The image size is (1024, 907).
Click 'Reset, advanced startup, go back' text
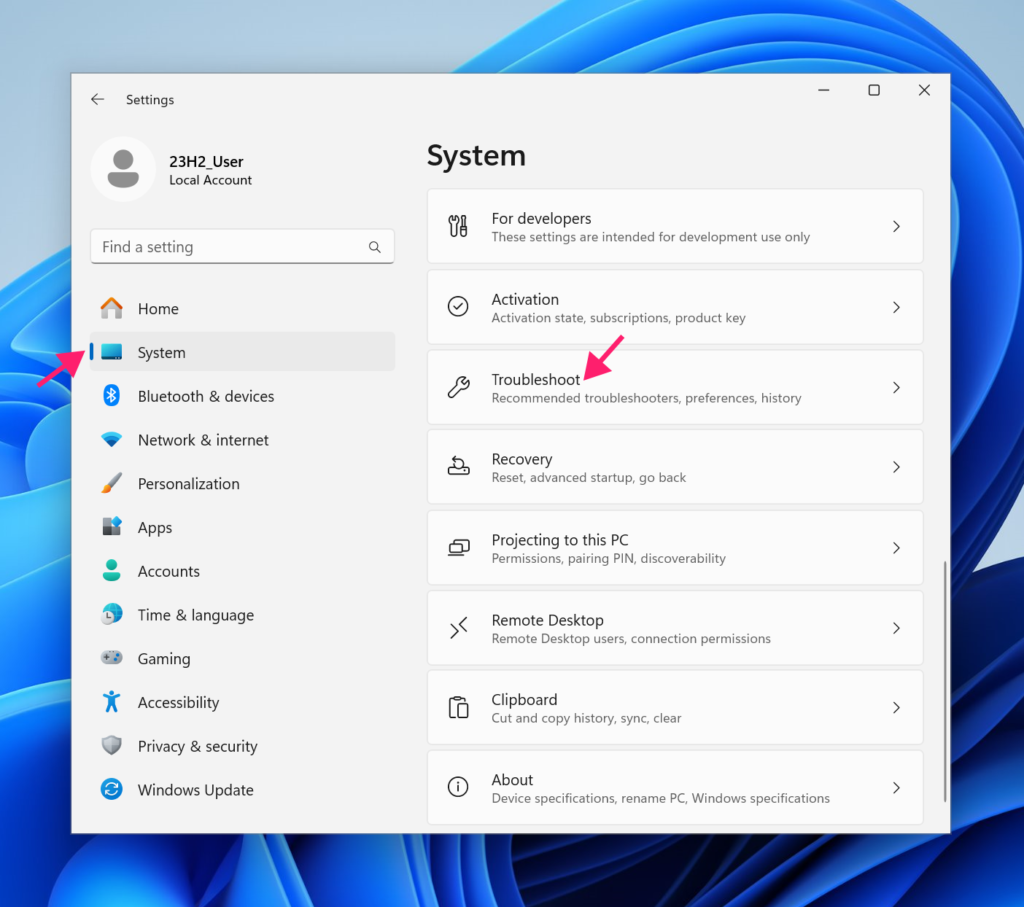tap(588, 478)
